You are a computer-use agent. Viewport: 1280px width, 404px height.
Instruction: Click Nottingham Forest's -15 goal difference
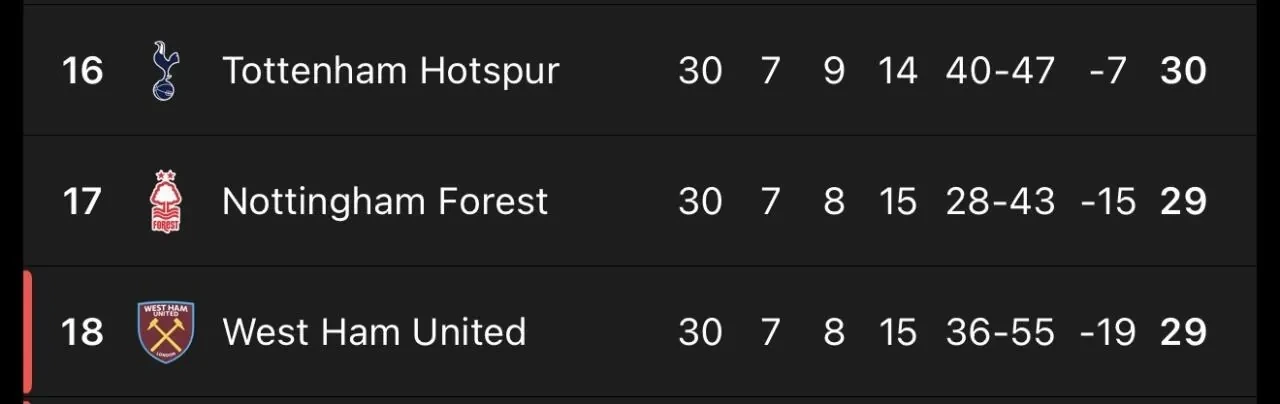coord(1107,202)
